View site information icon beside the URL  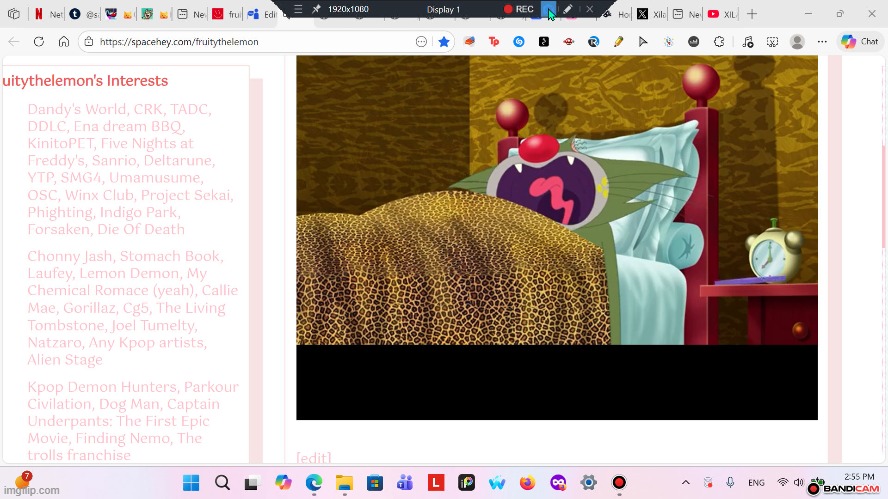click(x=88, y=41)
